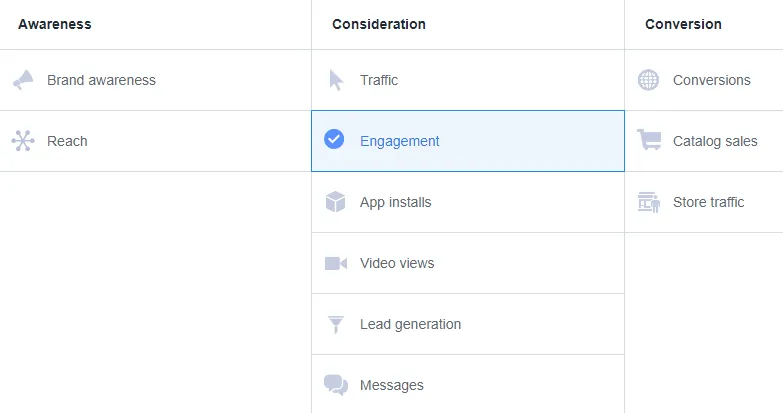Uncheck the selected Engagement checkmark
Viewport: 783px width, 413px height.
tap(335, 141)
